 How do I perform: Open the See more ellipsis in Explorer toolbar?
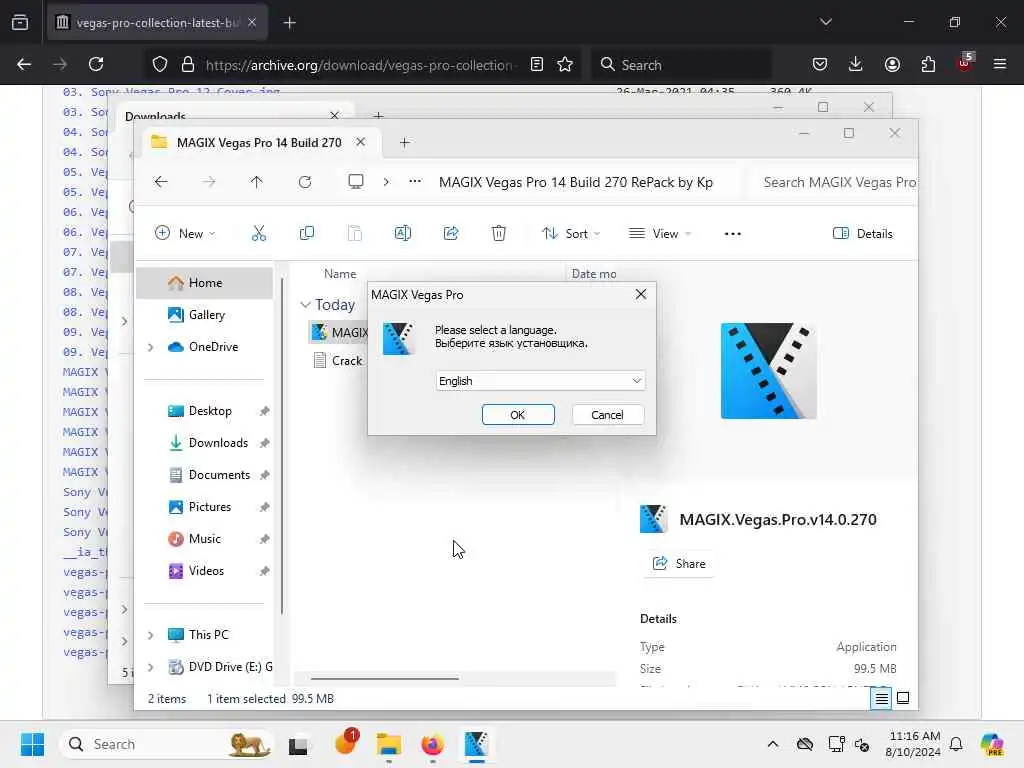pyautogui.click(x=733, y=234)
